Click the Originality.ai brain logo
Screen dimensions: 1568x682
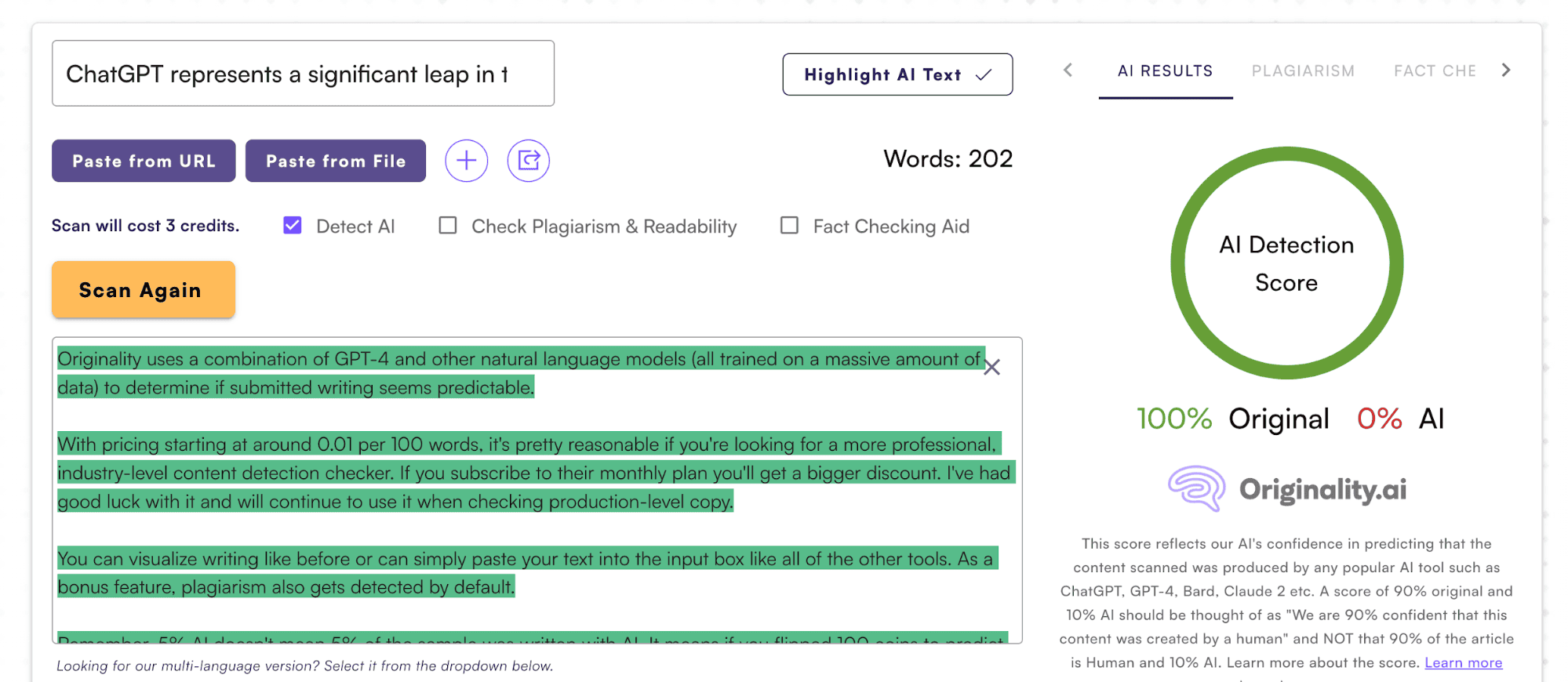point(1196,488)
